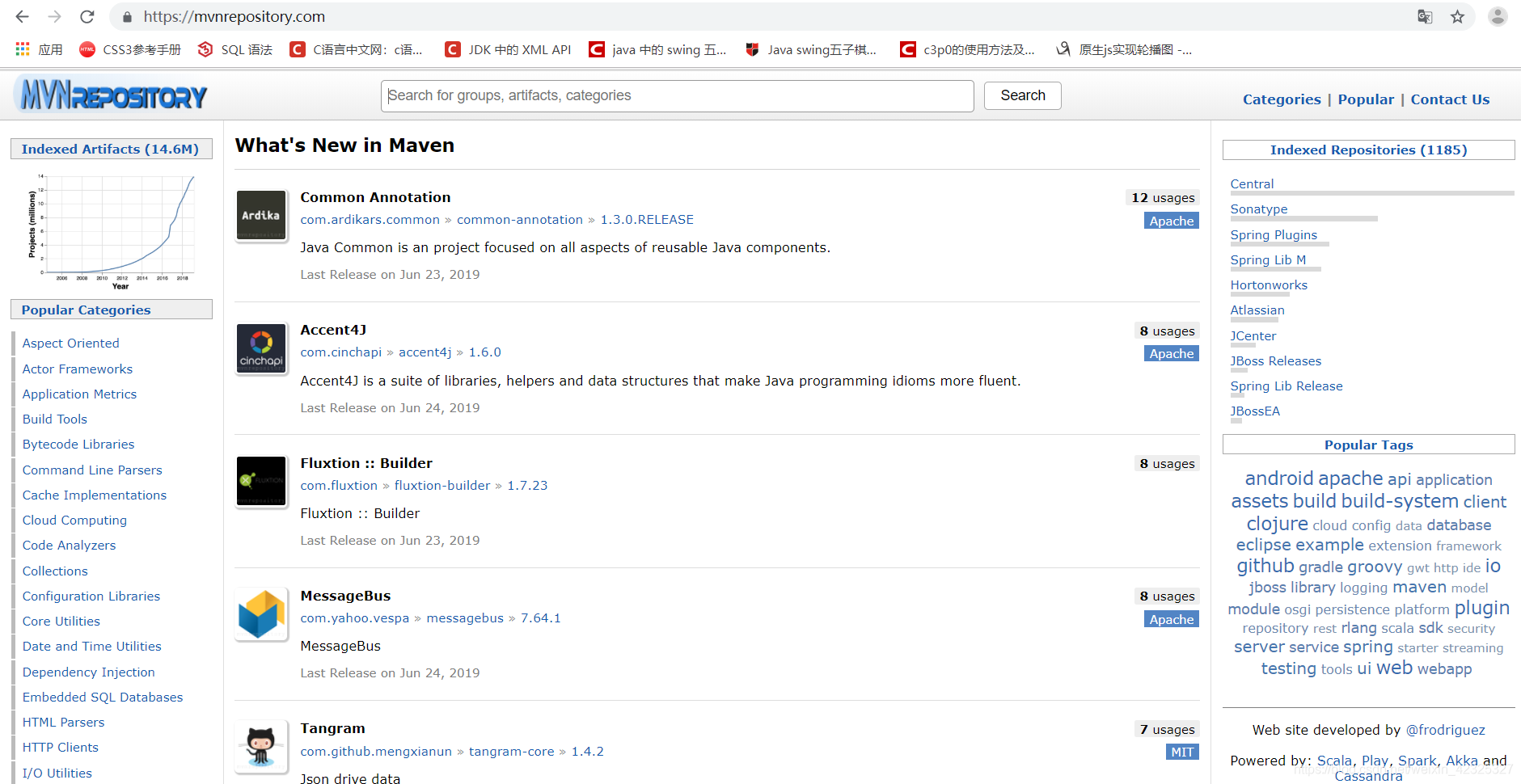1521x784 pixels.
Task: Open com.yahoo.vespa group link
Action: (354, 618)
